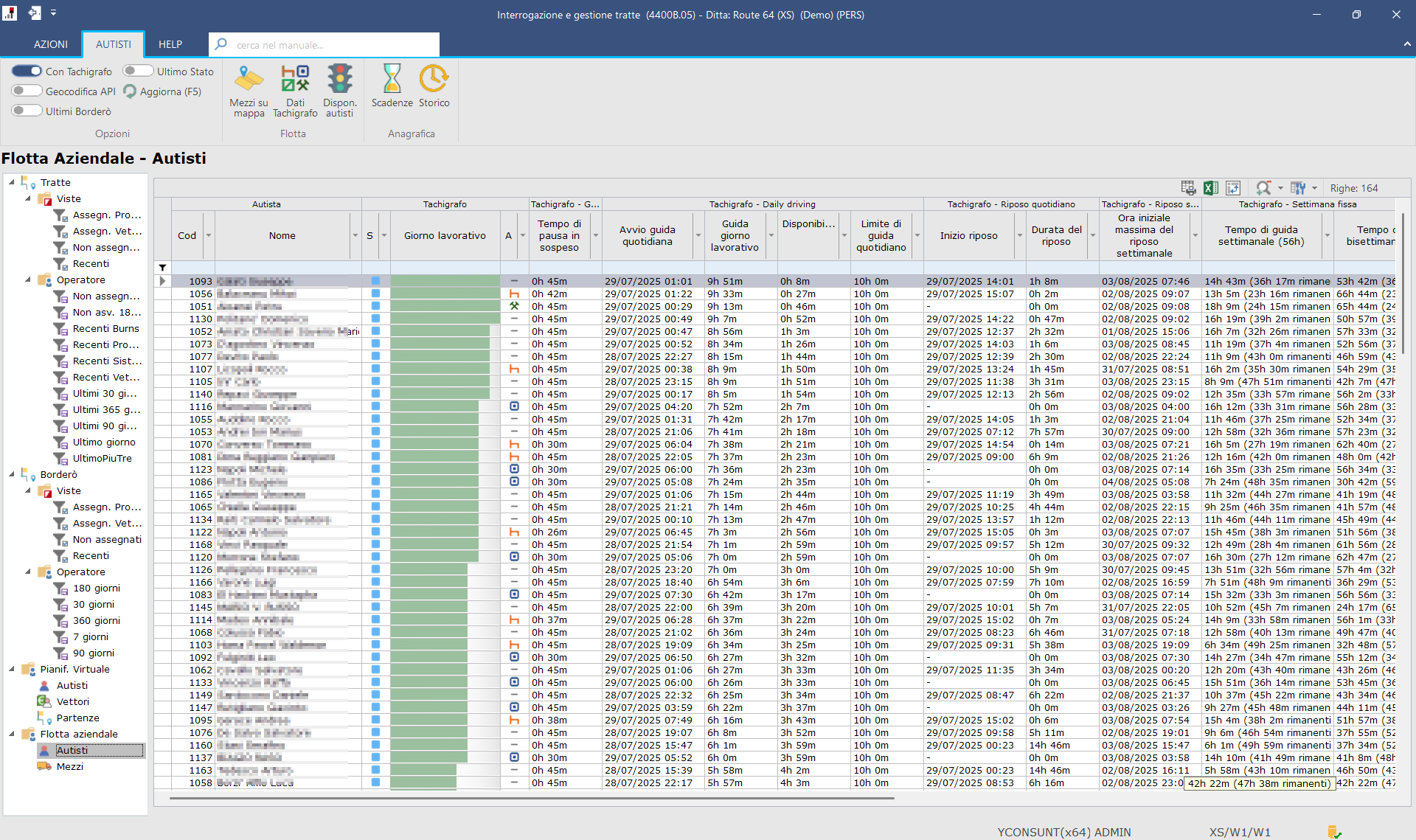Click the Dati Tachigrafo icon
Screen dimensions: 1416x840
[x=295, y=80]
